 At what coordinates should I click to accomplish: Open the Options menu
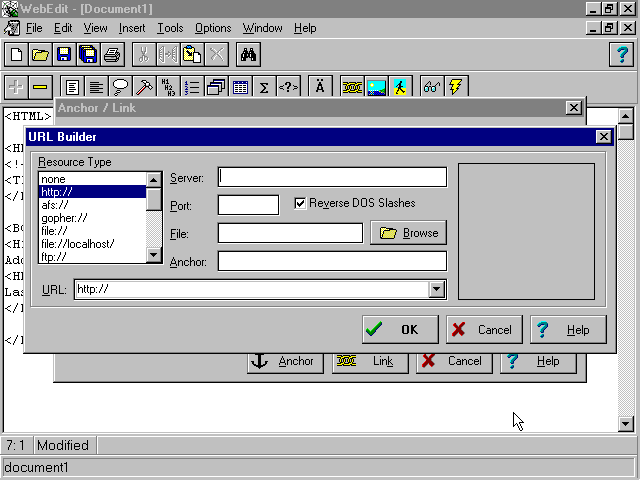tap(213, 28)
